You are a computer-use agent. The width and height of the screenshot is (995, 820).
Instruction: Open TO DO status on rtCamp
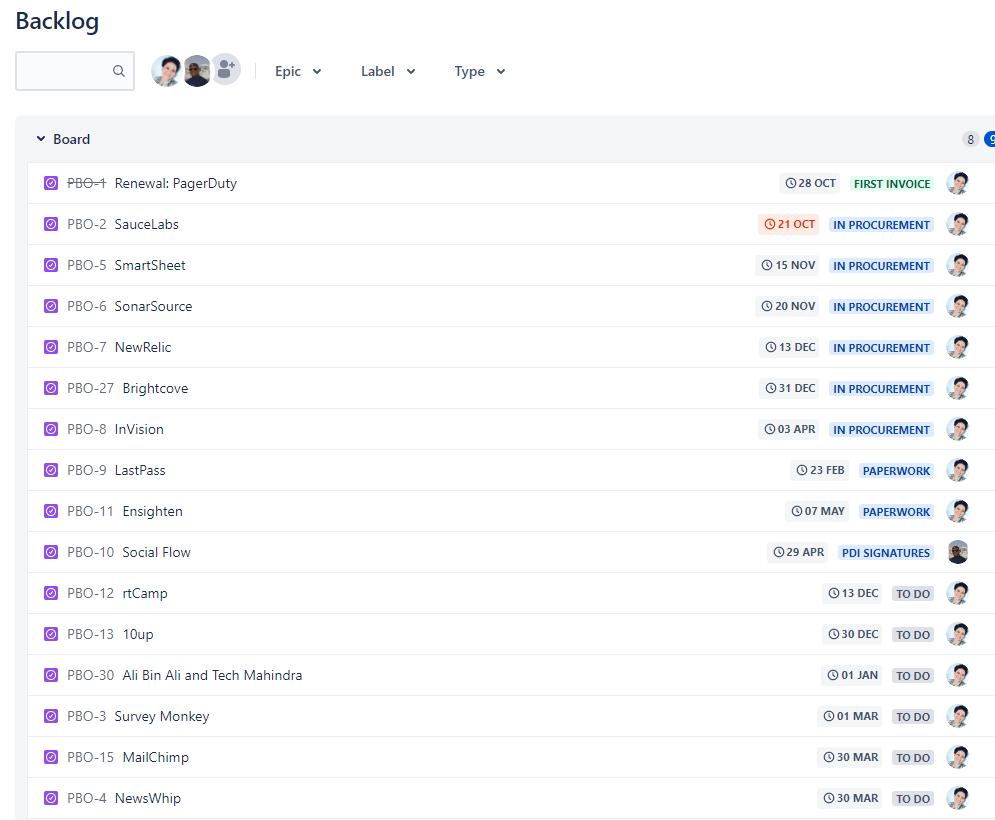[913, 593]
